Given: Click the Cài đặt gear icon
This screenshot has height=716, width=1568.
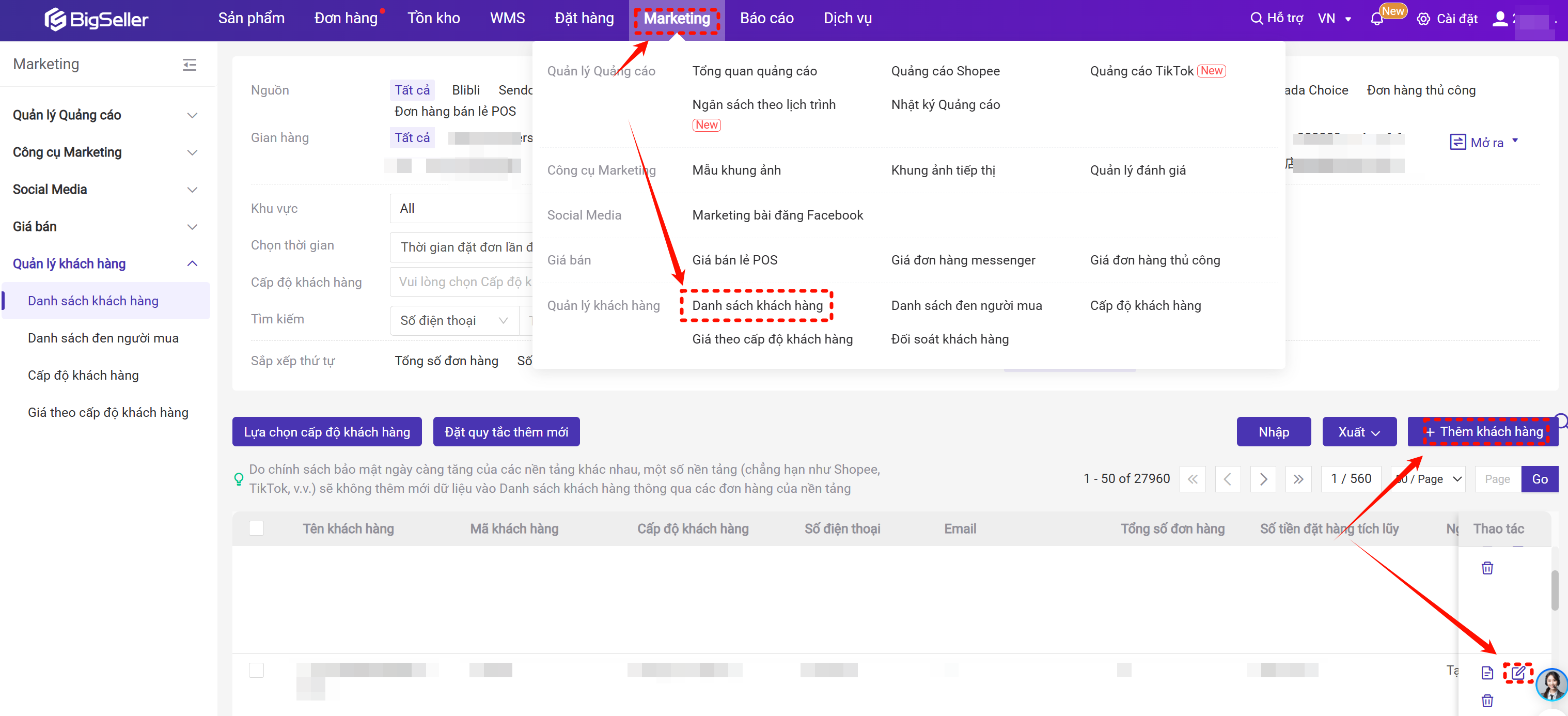Looking at the screenshot, I should pos(1423,19).
